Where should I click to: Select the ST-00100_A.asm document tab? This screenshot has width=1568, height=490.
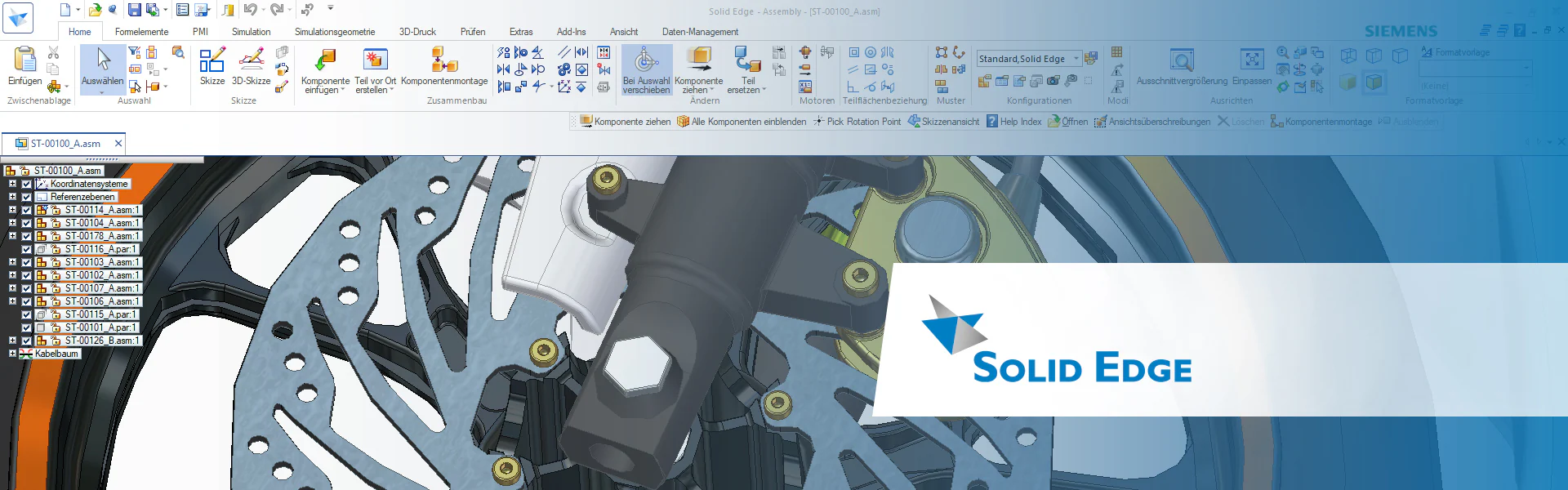click(65, 144)
